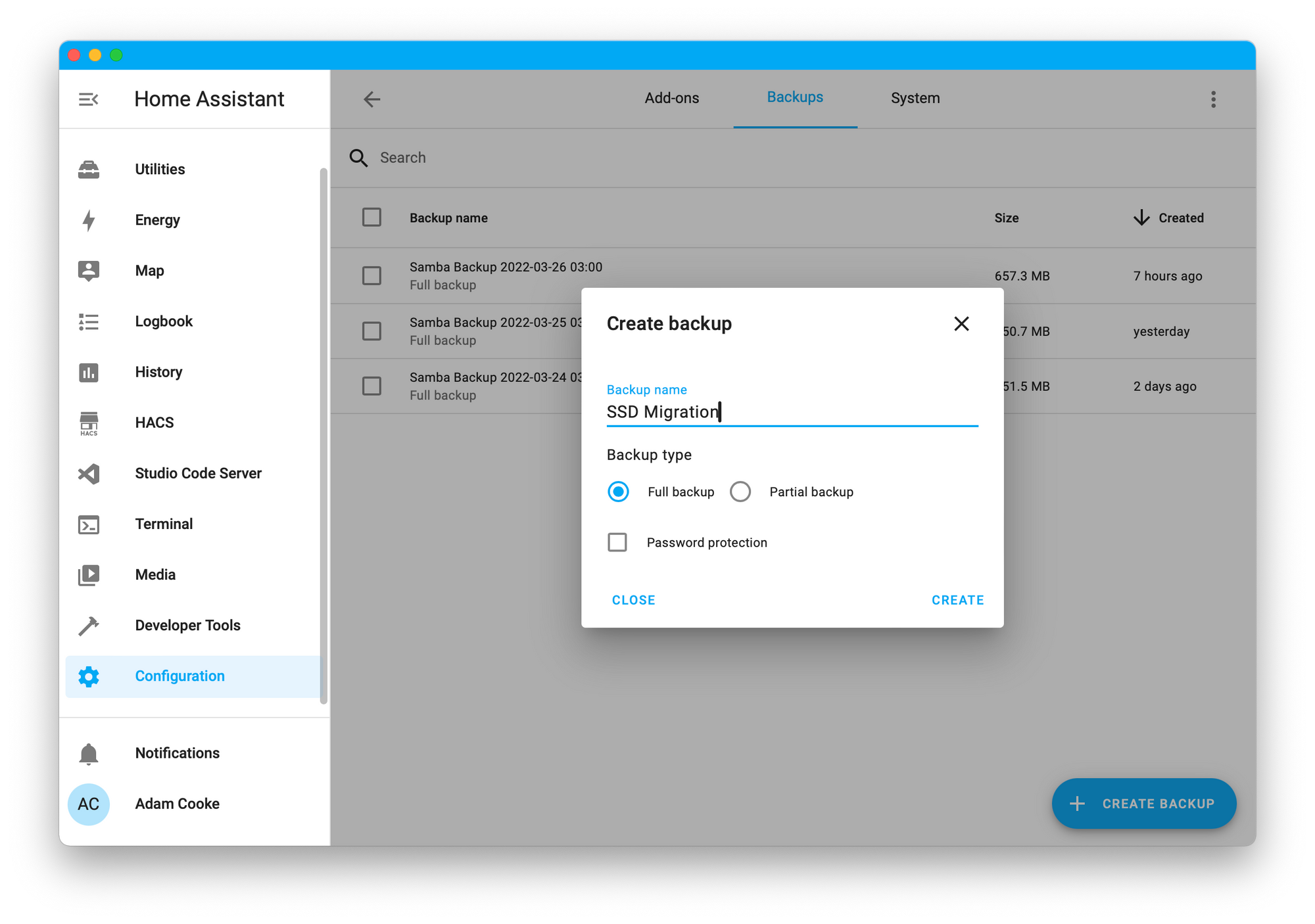Select the Partial backup radio button

[740, 492]
